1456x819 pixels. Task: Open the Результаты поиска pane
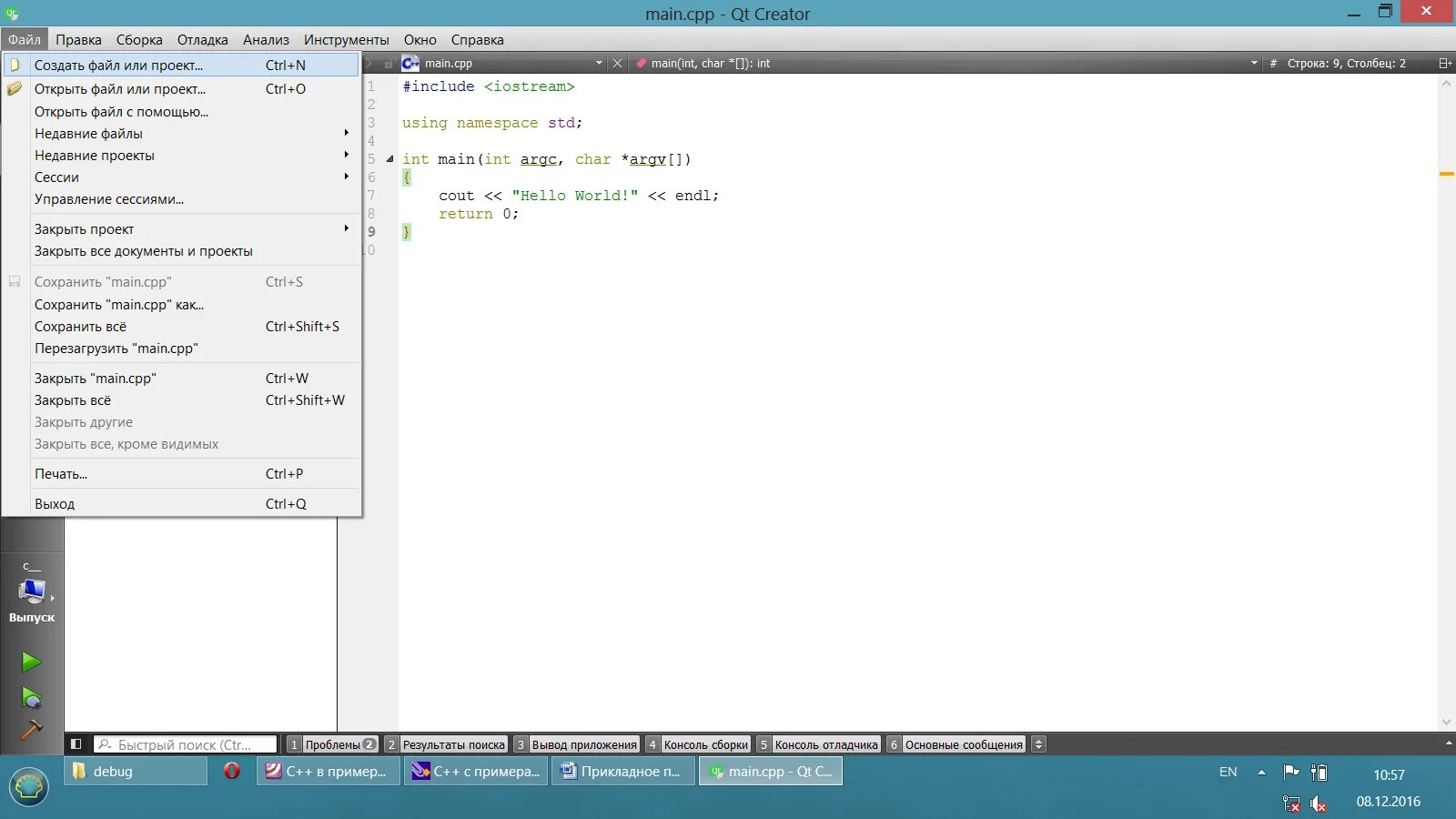click(x=445, y=744)
